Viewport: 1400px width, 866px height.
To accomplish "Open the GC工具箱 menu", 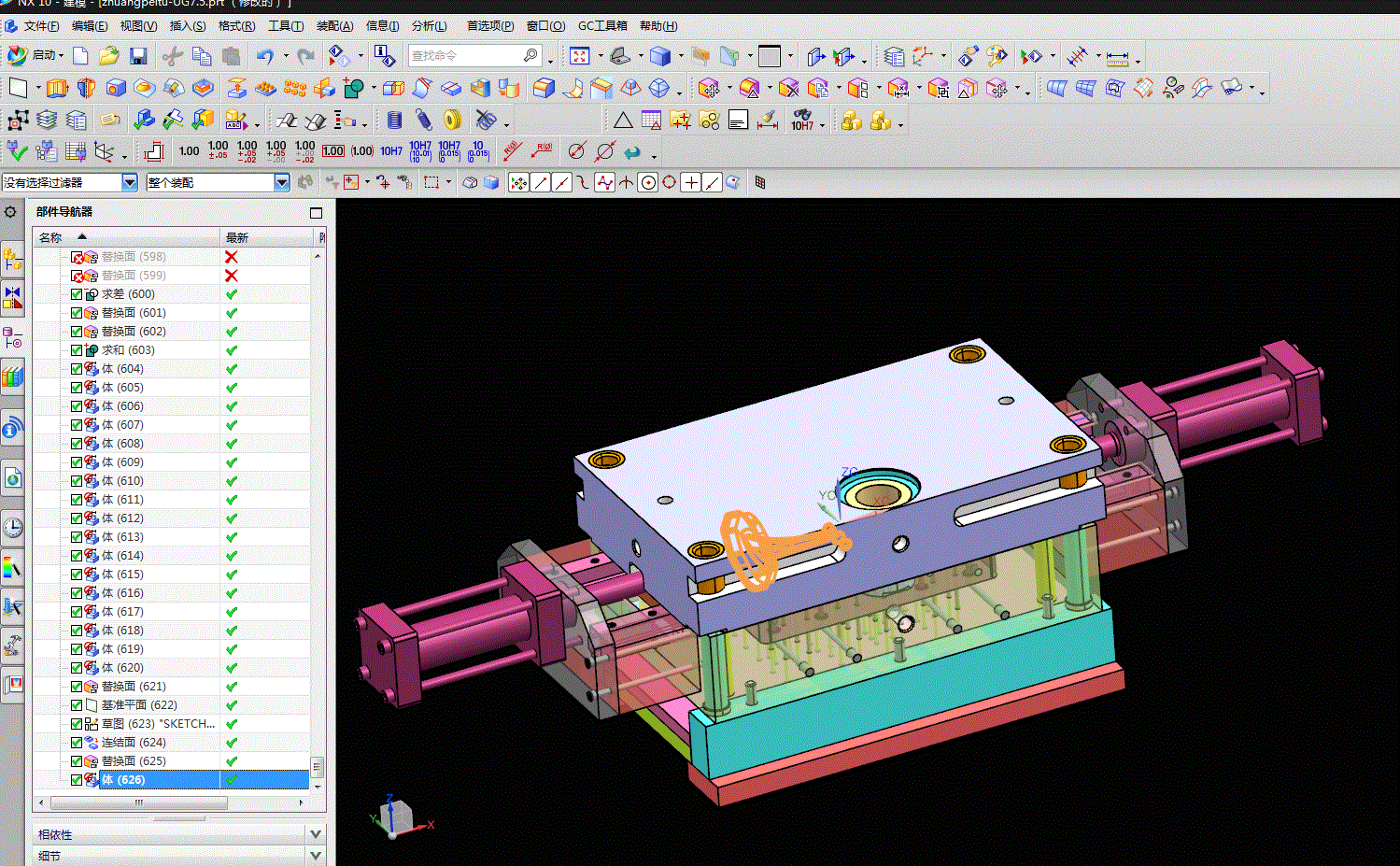I will (602, 26).
